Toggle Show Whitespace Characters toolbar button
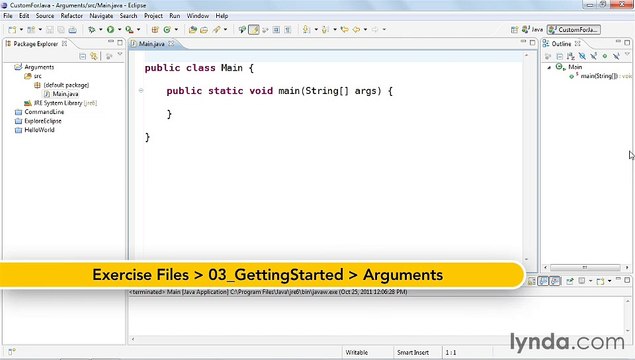This screenshot has width=635, height=360. (287, 30)
